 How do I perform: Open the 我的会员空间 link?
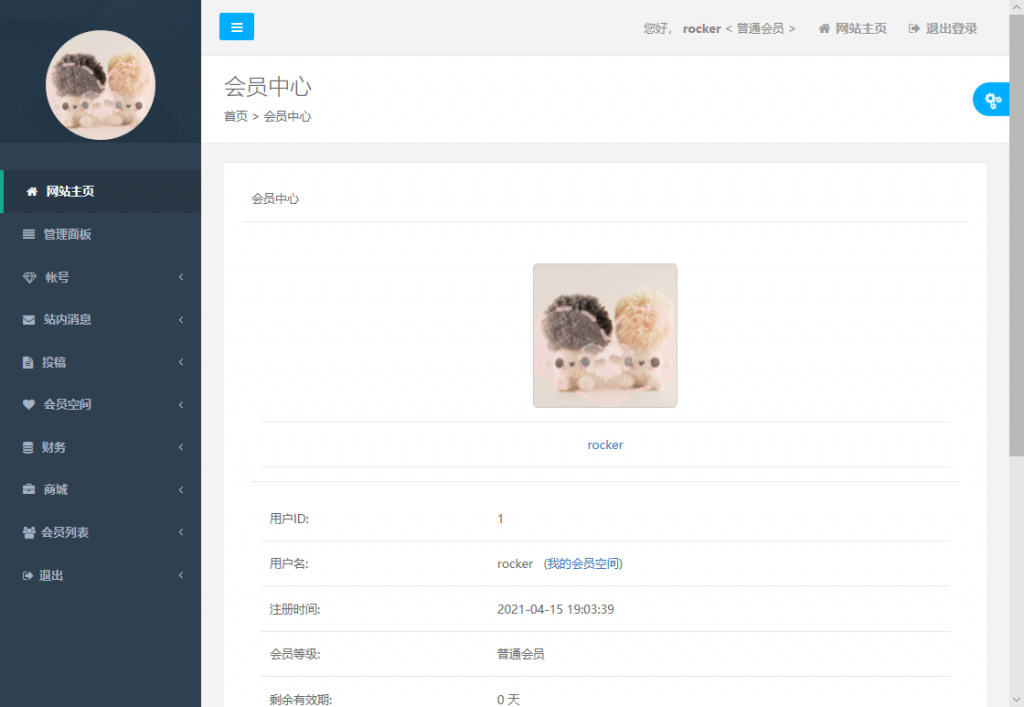pyautogui.click(x=583, y=564)
